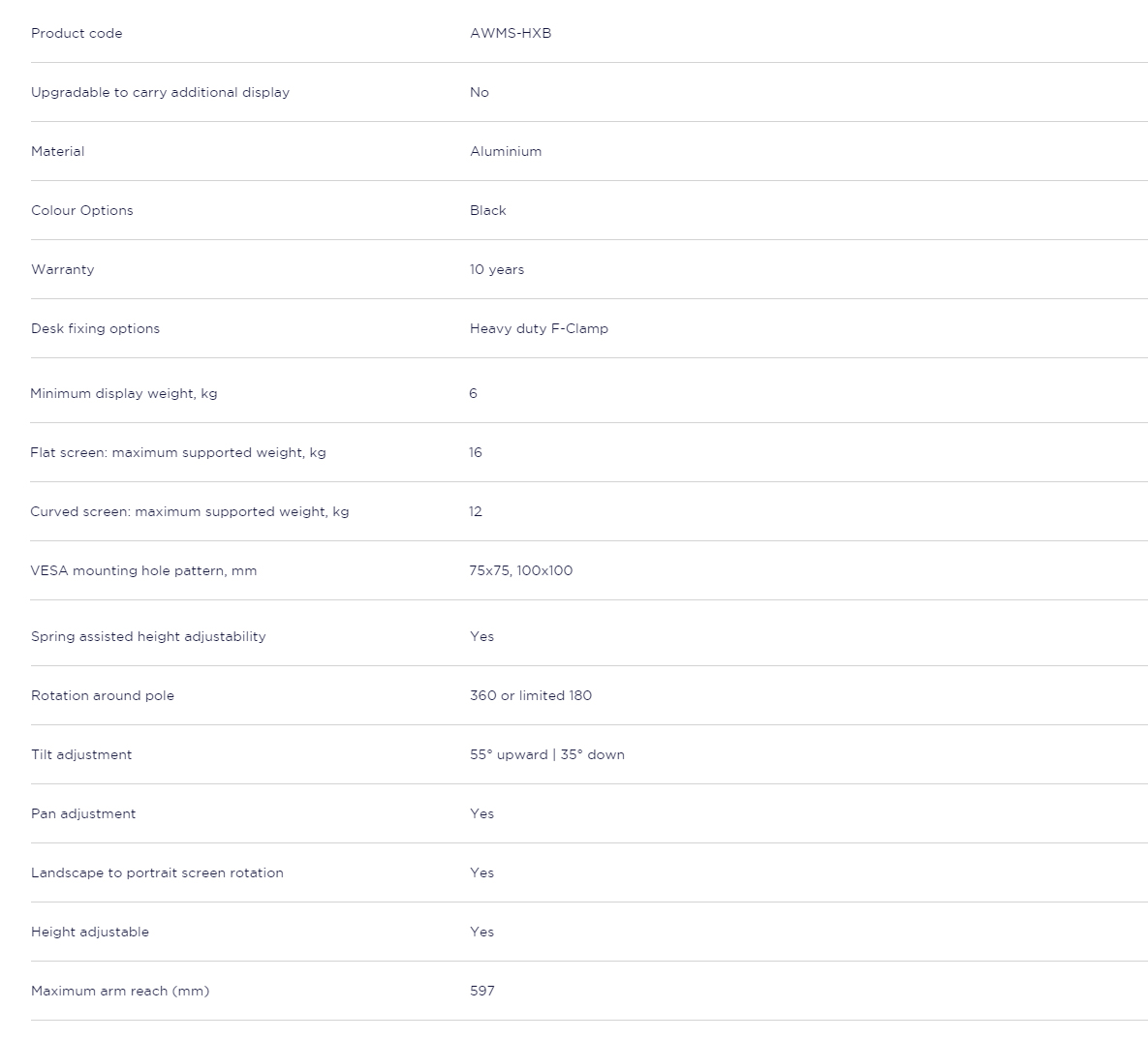Click the Landscape to portrait screen rotation label
Image resolution: width=1148 pixels, height=1040 pixels.
(x=157, y=873)
